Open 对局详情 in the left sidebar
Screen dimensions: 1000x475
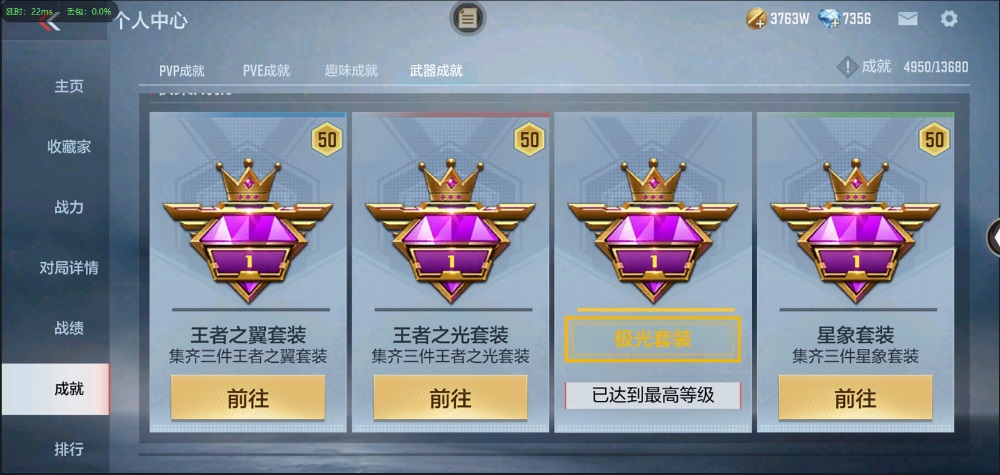pos(69,268)
